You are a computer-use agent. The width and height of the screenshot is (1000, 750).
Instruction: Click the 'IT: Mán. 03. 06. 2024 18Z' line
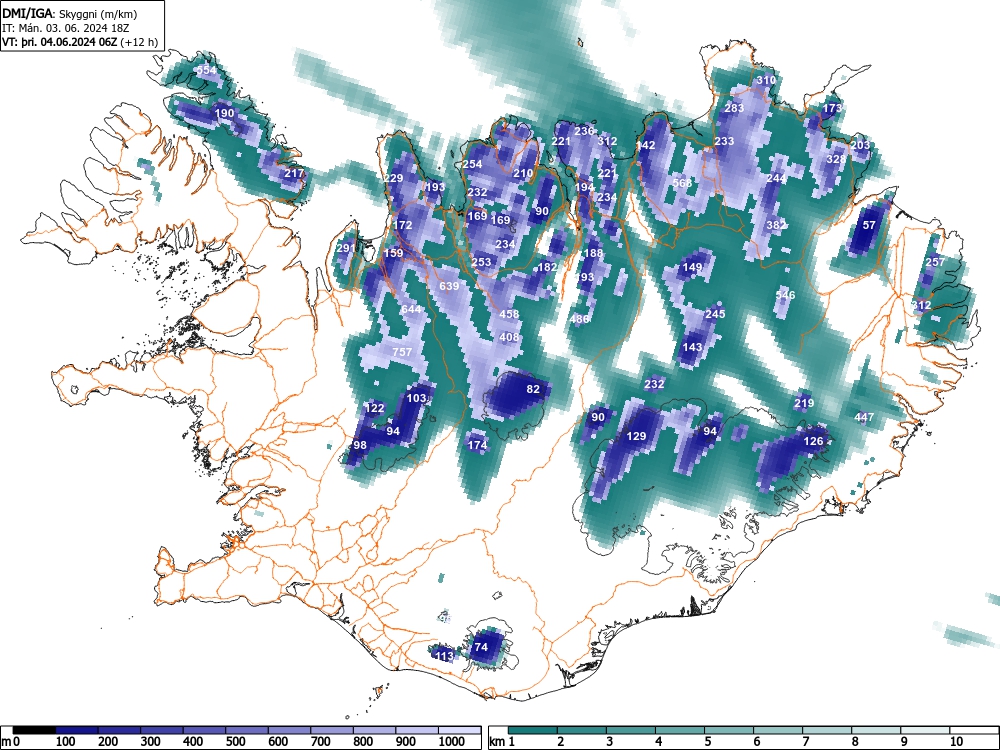pyautogui.click(x=64, y=28)
